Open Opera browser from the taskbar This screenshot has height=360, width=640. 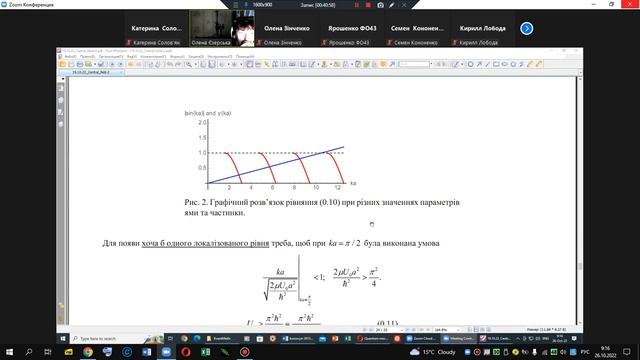click(186, 352)
